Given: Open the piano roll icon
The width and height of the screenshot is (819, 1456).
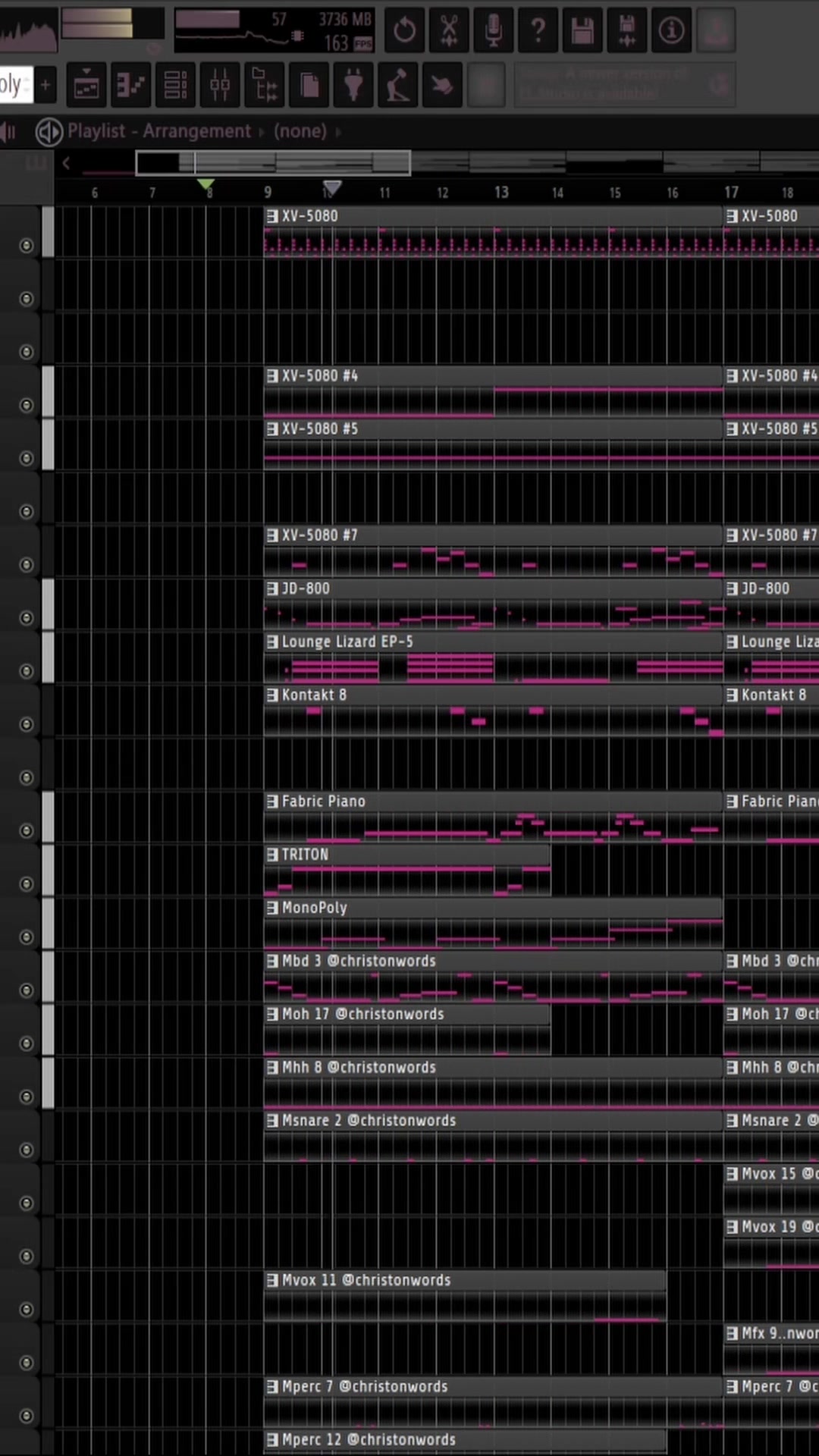Looking at the screenshot, I should tap(130, 85).
